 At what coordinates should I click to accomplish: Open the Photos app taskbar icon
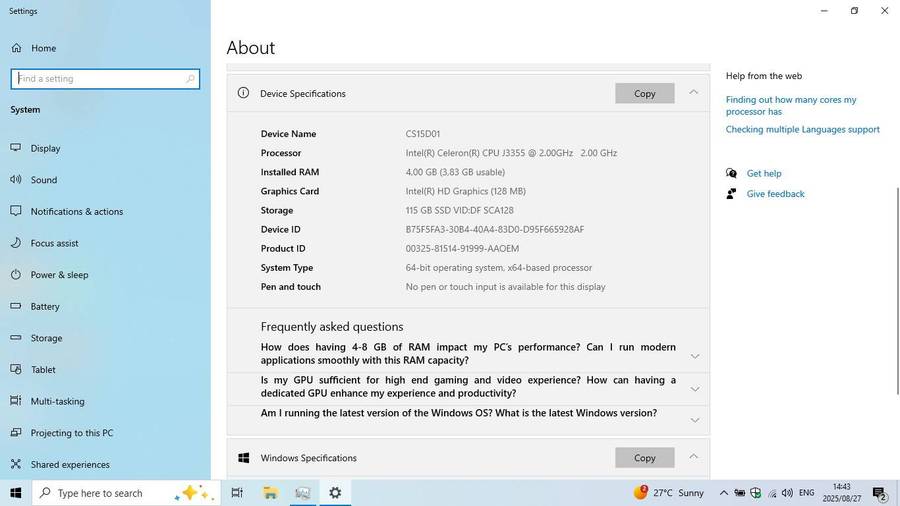click(302, 493)
